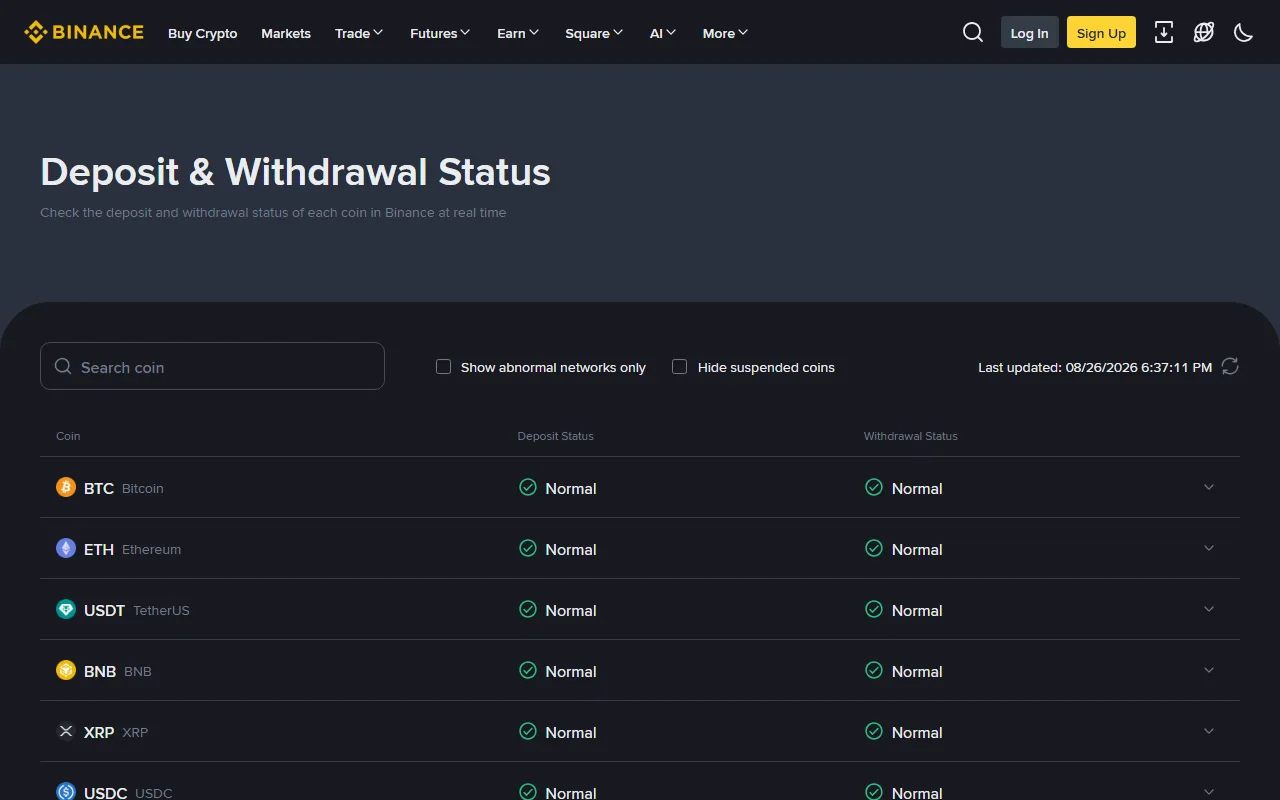Open the Markets page
Image resolution: width=1280 pixels, height=800 pixels.
click(286, 33)
